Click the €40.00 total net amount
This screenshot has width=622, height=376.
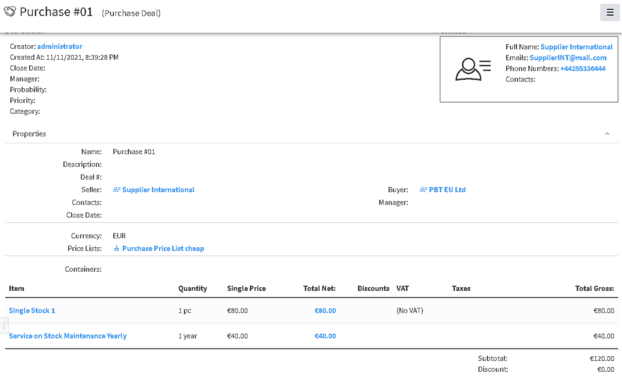click(x=325, y=336)
